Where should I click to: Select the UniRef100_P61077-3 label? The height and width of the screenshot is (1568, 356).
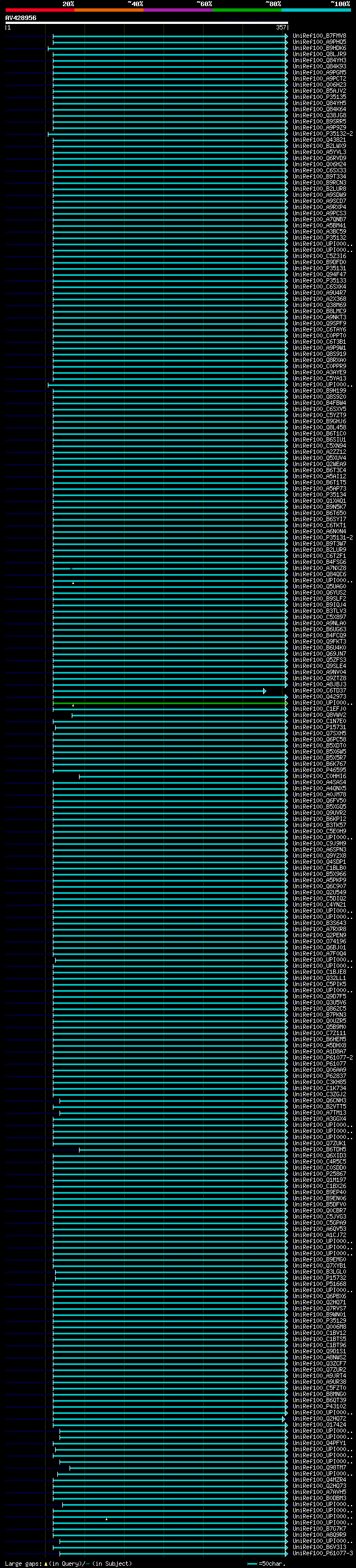point(323,1554)
